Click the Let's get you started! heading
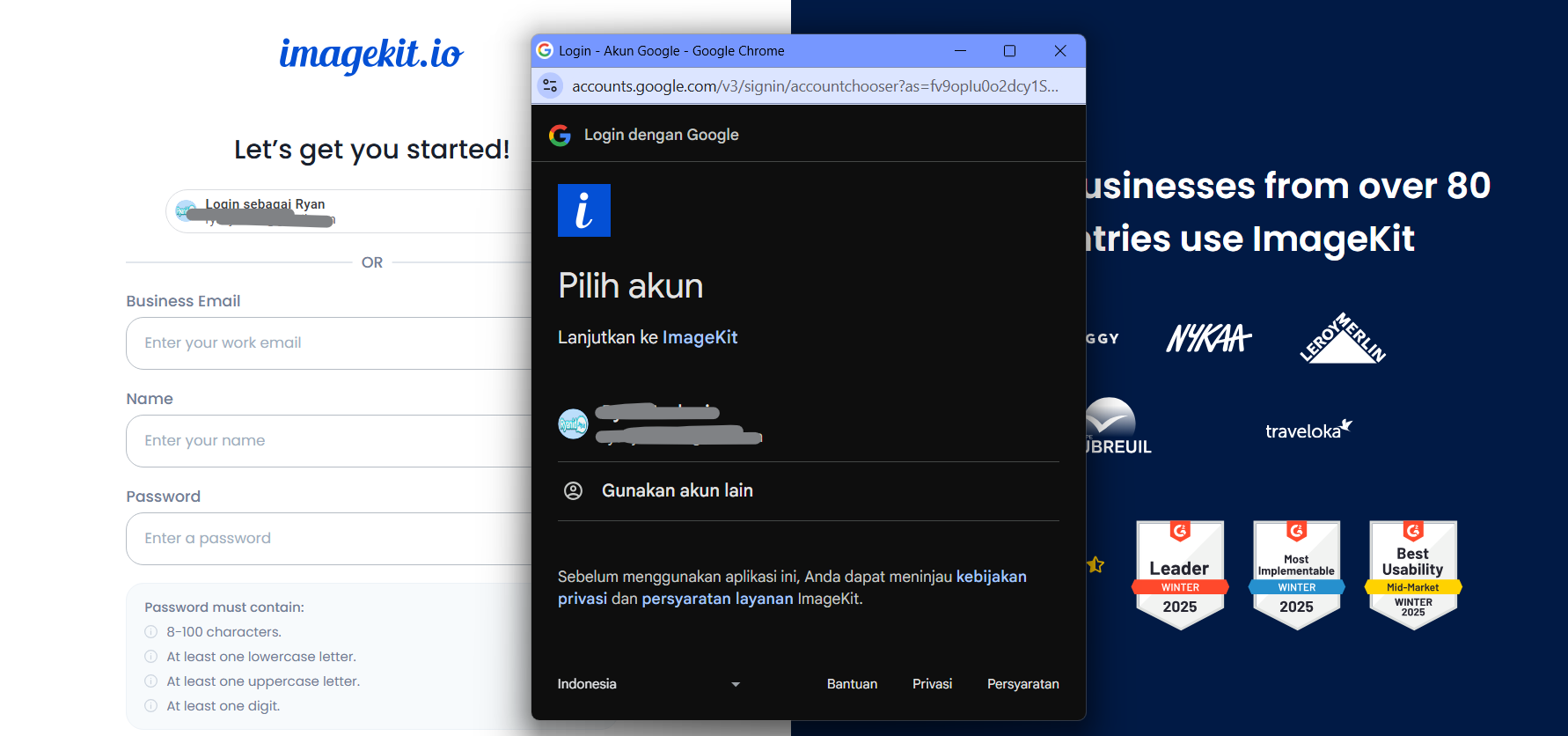The width and height of the screenshot is (1568, 736). (x=371, y=150)
